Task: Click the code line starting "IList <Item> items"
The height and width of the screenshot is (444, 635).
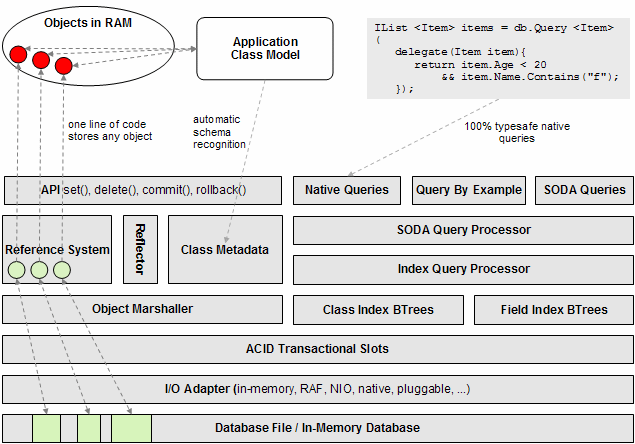Action: 494,28
